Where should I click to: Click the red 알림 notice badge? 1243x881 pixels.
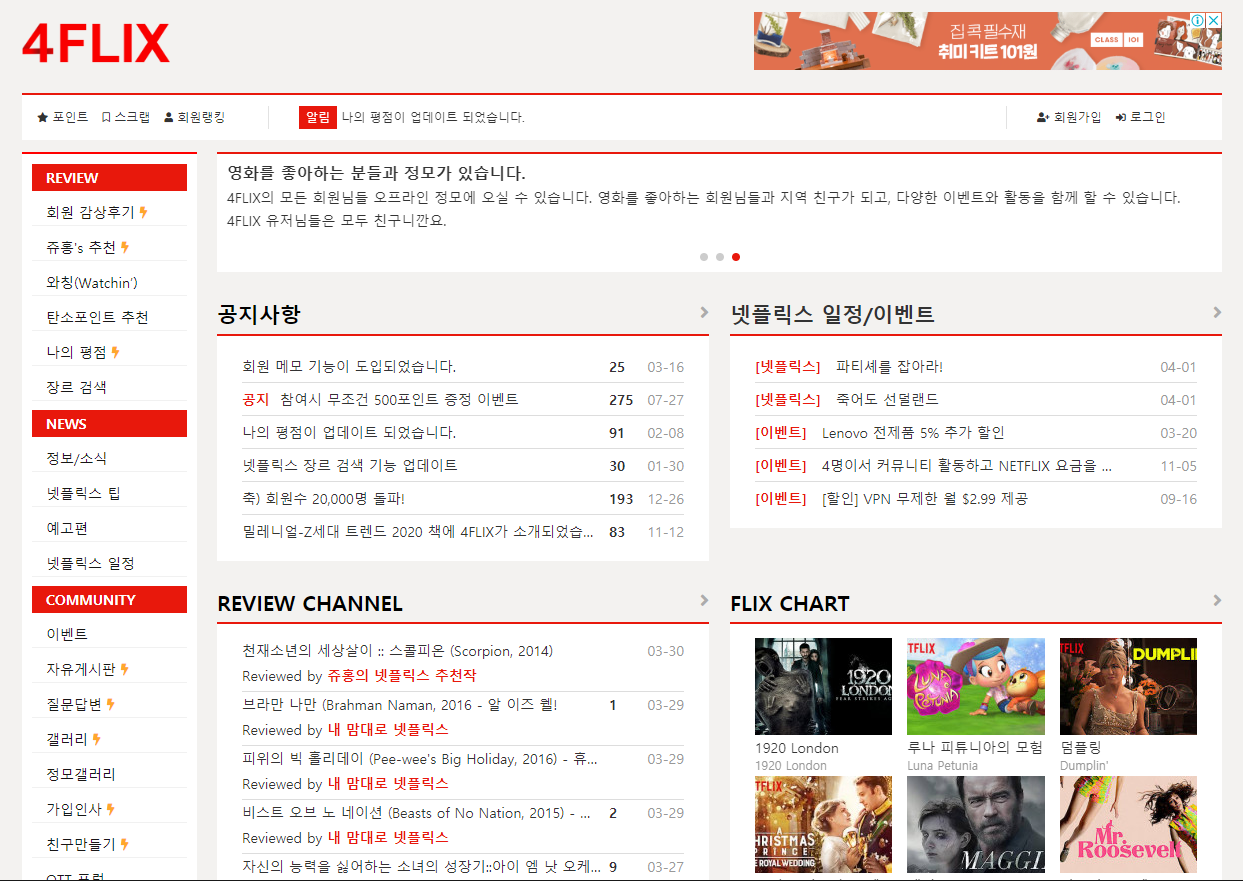pyautogui.click(x=317, y=117)
